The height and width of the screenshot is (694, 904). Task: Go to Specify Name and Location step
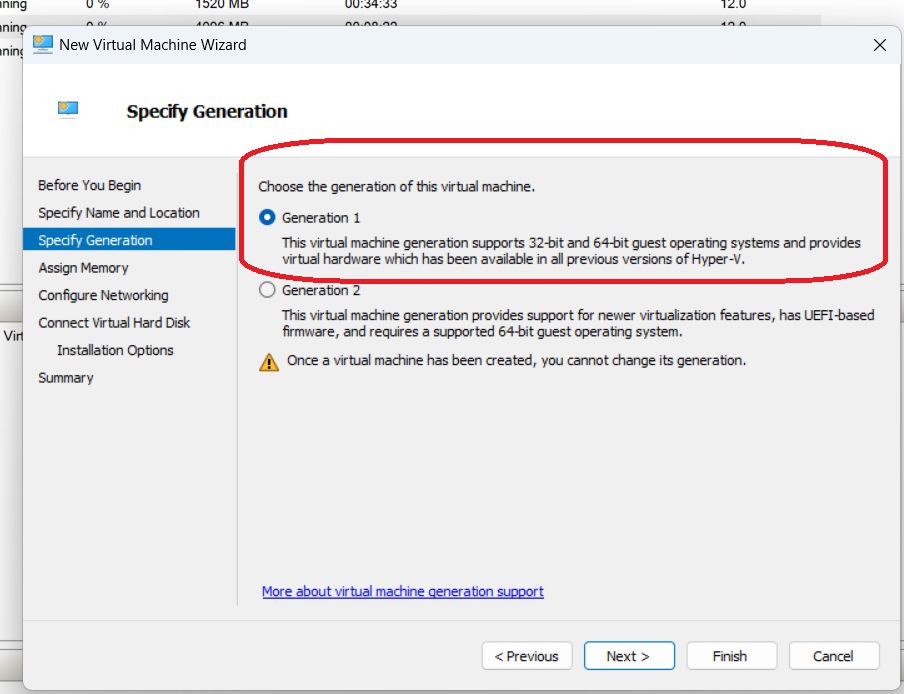click(x=119, y=213)
